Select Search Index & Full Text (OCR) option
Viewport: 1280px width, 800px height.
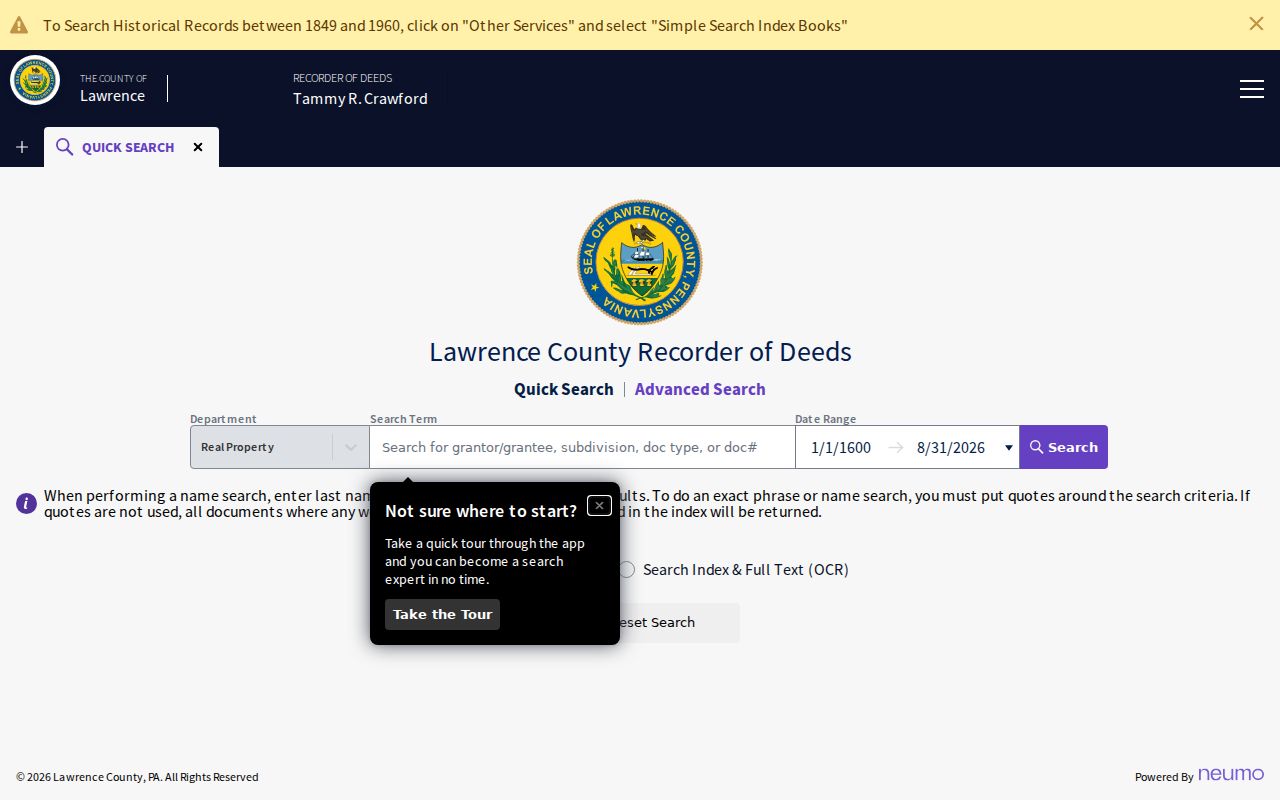click(734, 570)
